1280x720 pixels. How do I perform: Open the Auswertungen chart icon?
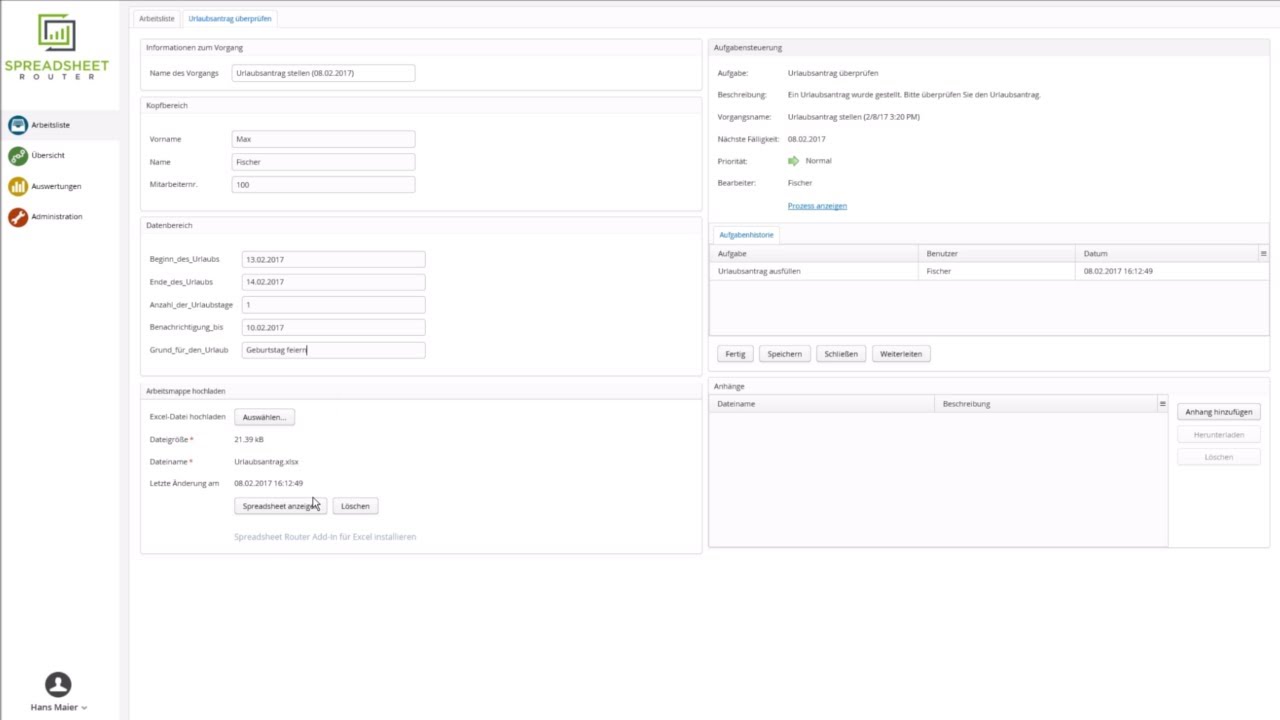pos(17,186)
